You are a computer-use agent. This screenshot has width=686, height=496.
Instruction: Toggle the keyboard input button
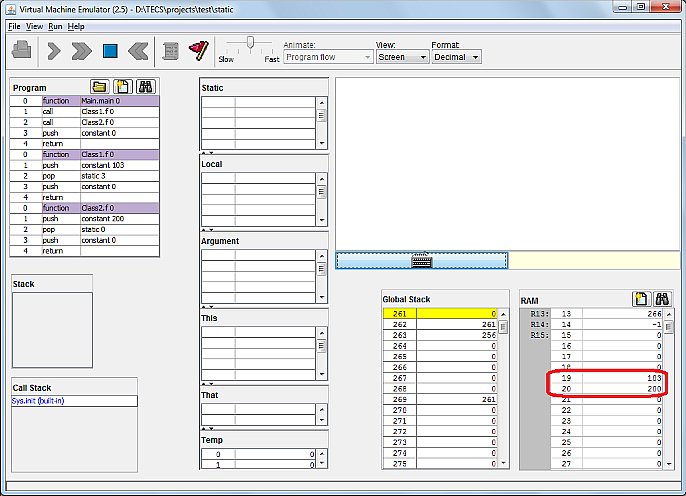[421, 260]
